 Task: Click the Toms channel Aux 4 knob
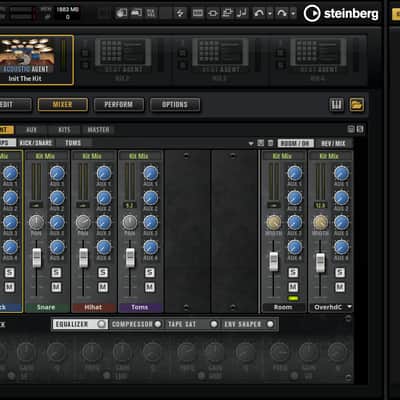tap(150, 247)
